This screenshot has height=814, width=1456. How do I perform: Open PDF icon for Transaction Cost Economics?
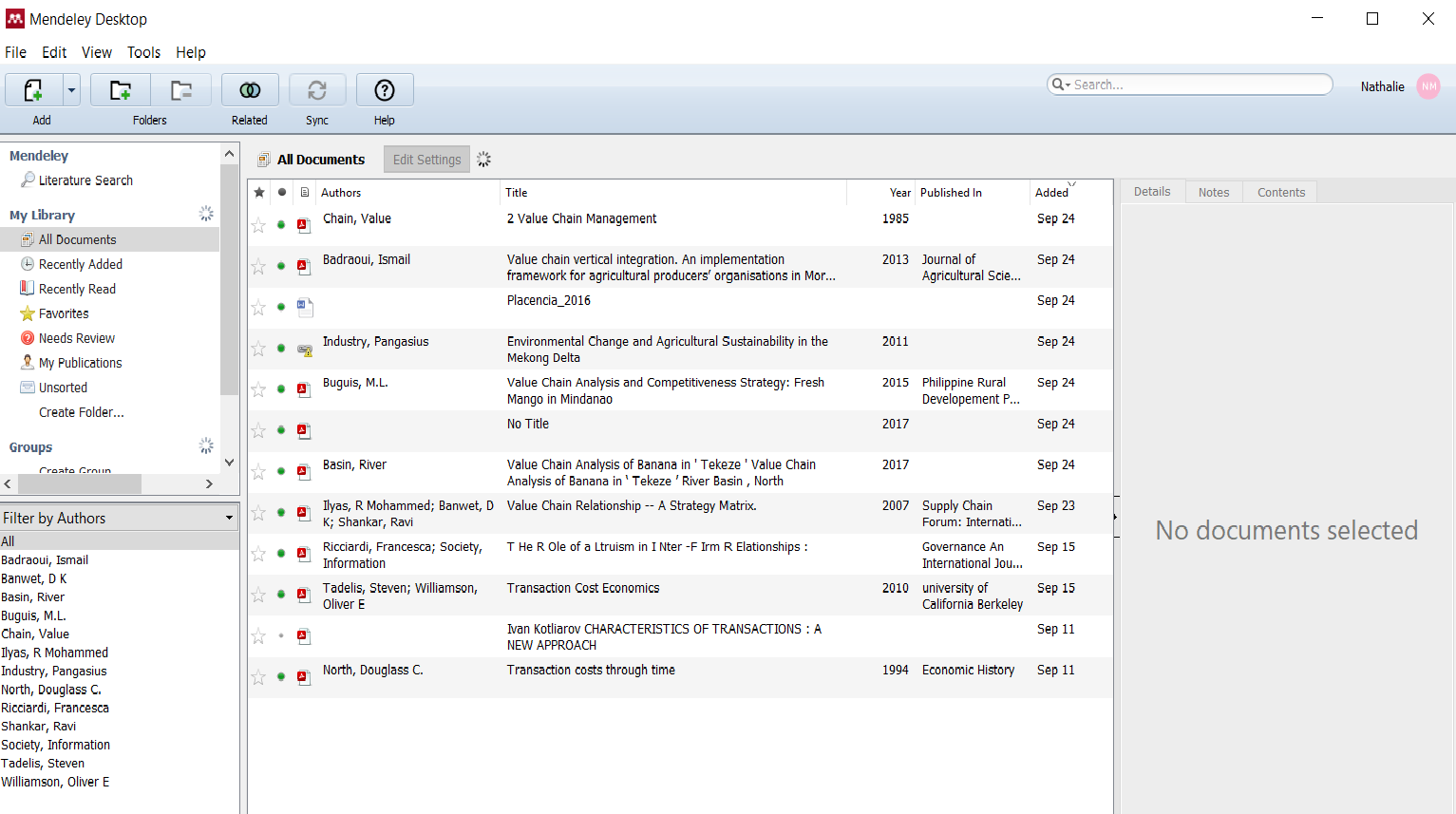tap(304, 596)
